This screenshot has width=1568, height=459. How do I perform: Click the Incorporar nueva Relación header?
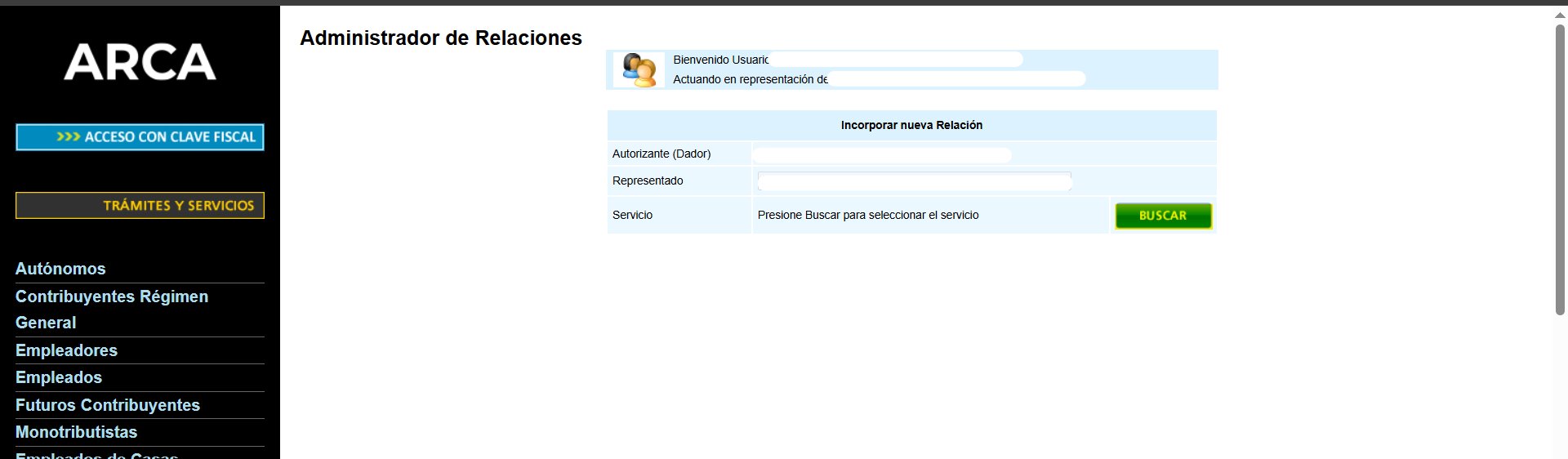tap(911, 125)
